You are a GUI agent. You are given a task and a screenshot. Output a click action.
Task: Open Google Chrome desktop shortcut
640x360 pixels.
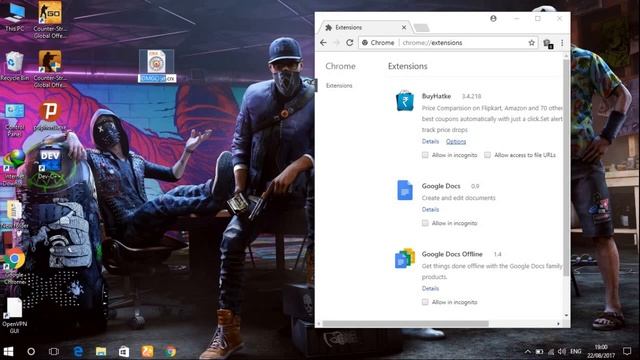tap(15, 266)
